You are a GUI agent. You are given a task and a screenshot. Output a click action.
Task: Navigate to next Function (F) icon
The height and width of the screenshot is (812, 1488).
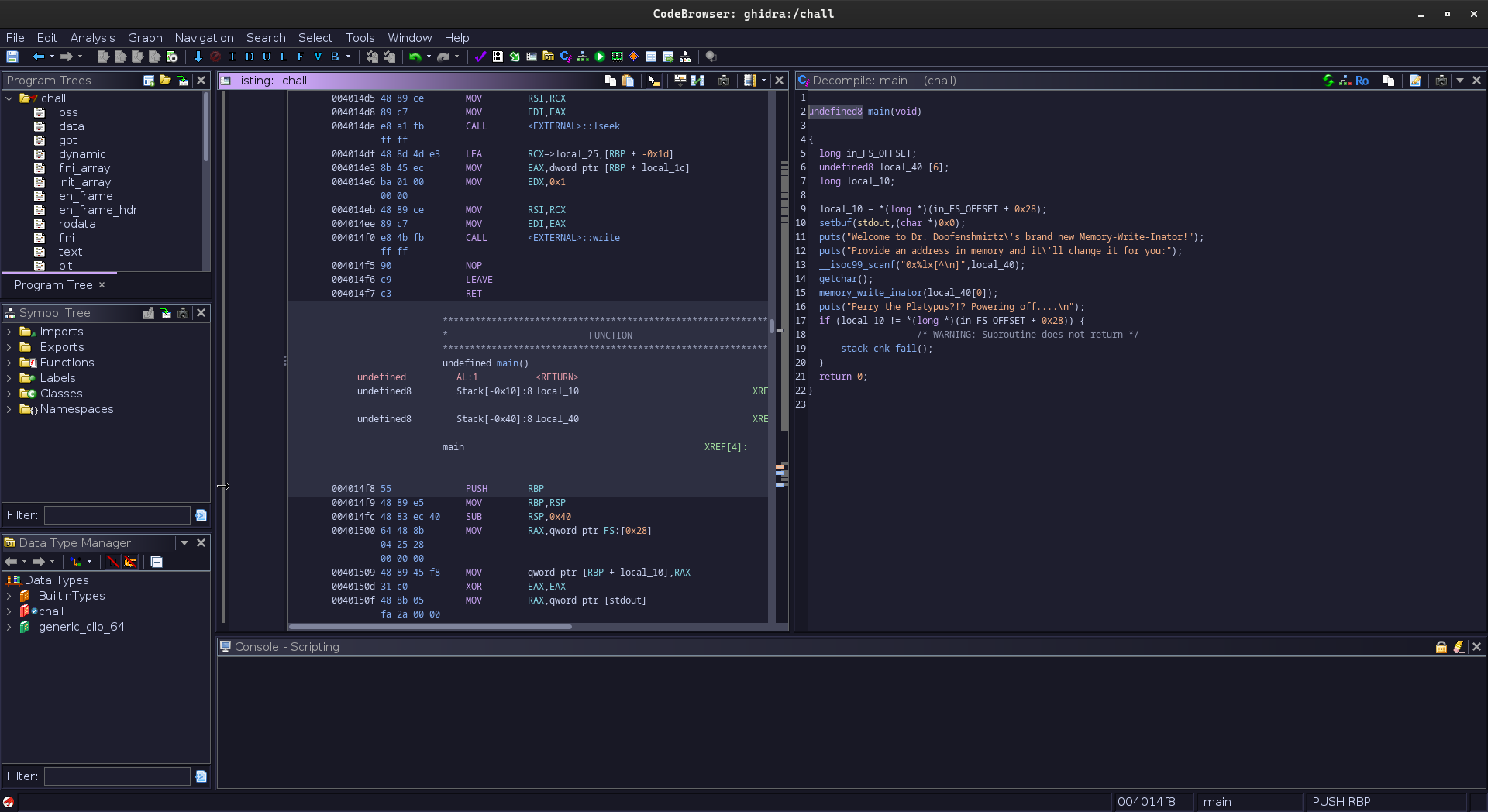[x=301, y=57]
